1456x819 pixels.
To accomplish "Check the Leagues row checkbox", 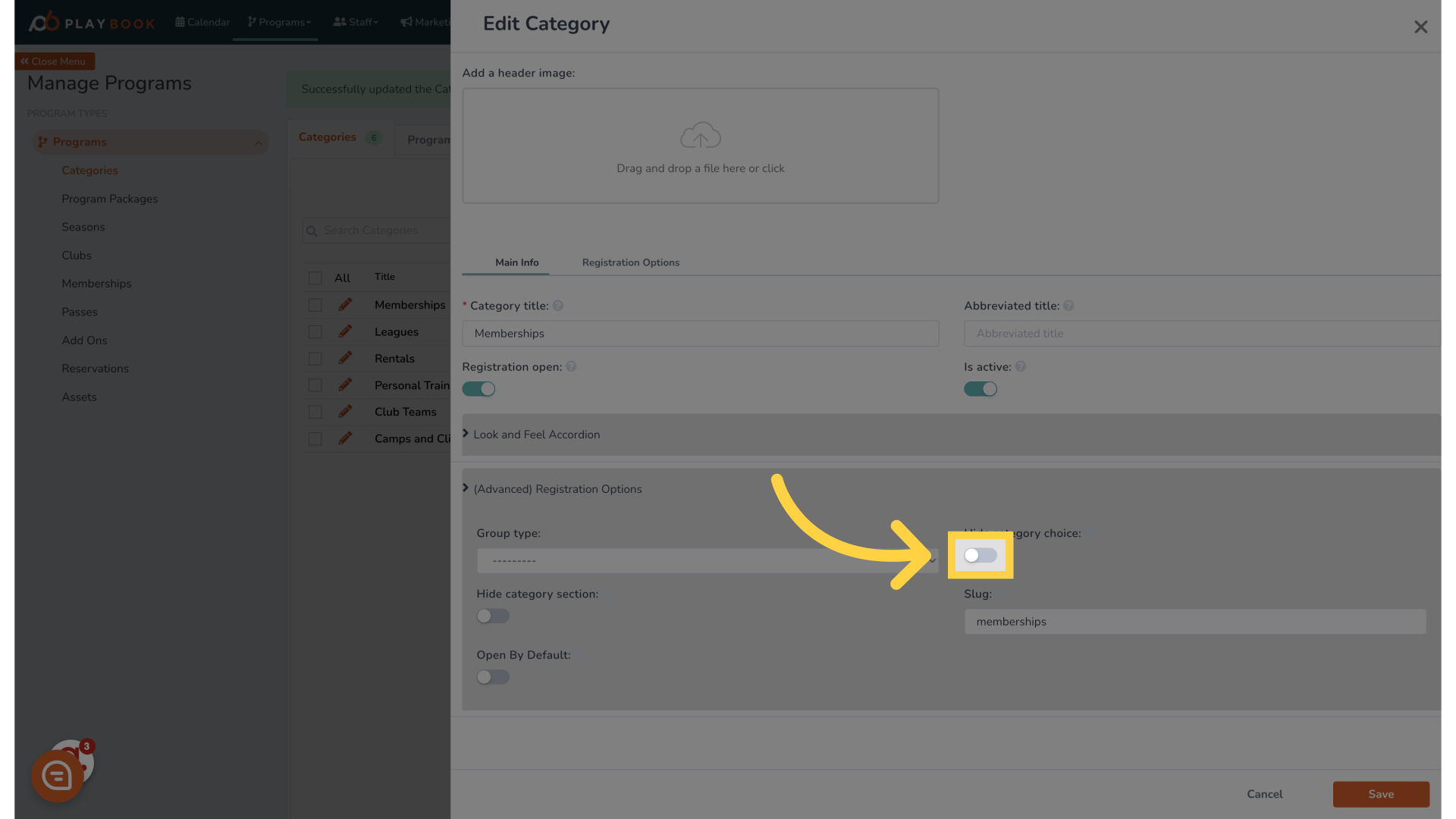I will [315, 332].
